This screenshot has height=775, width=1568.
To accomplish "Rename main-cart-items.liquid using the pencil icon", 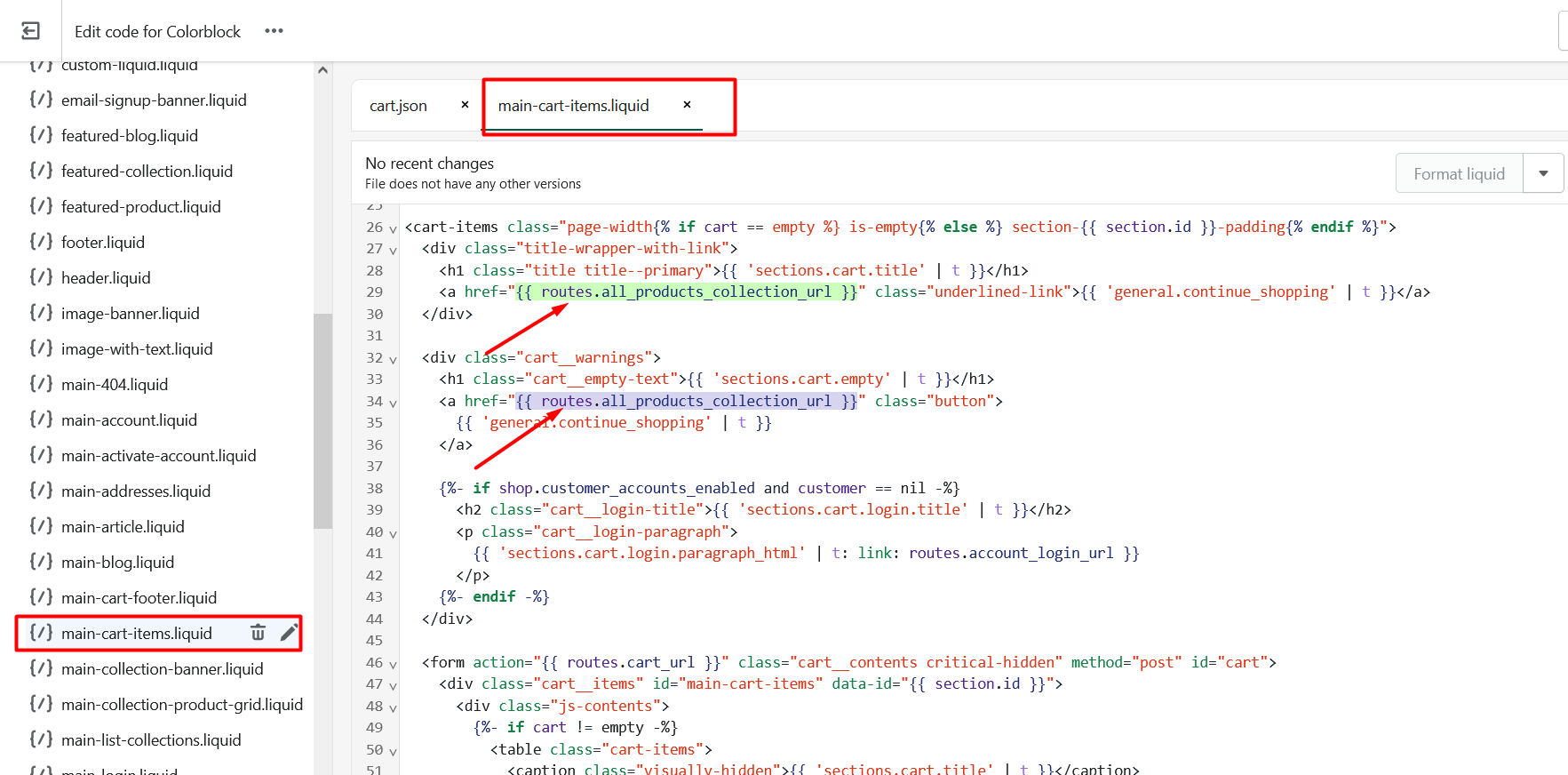I will (x=289, y=633).
